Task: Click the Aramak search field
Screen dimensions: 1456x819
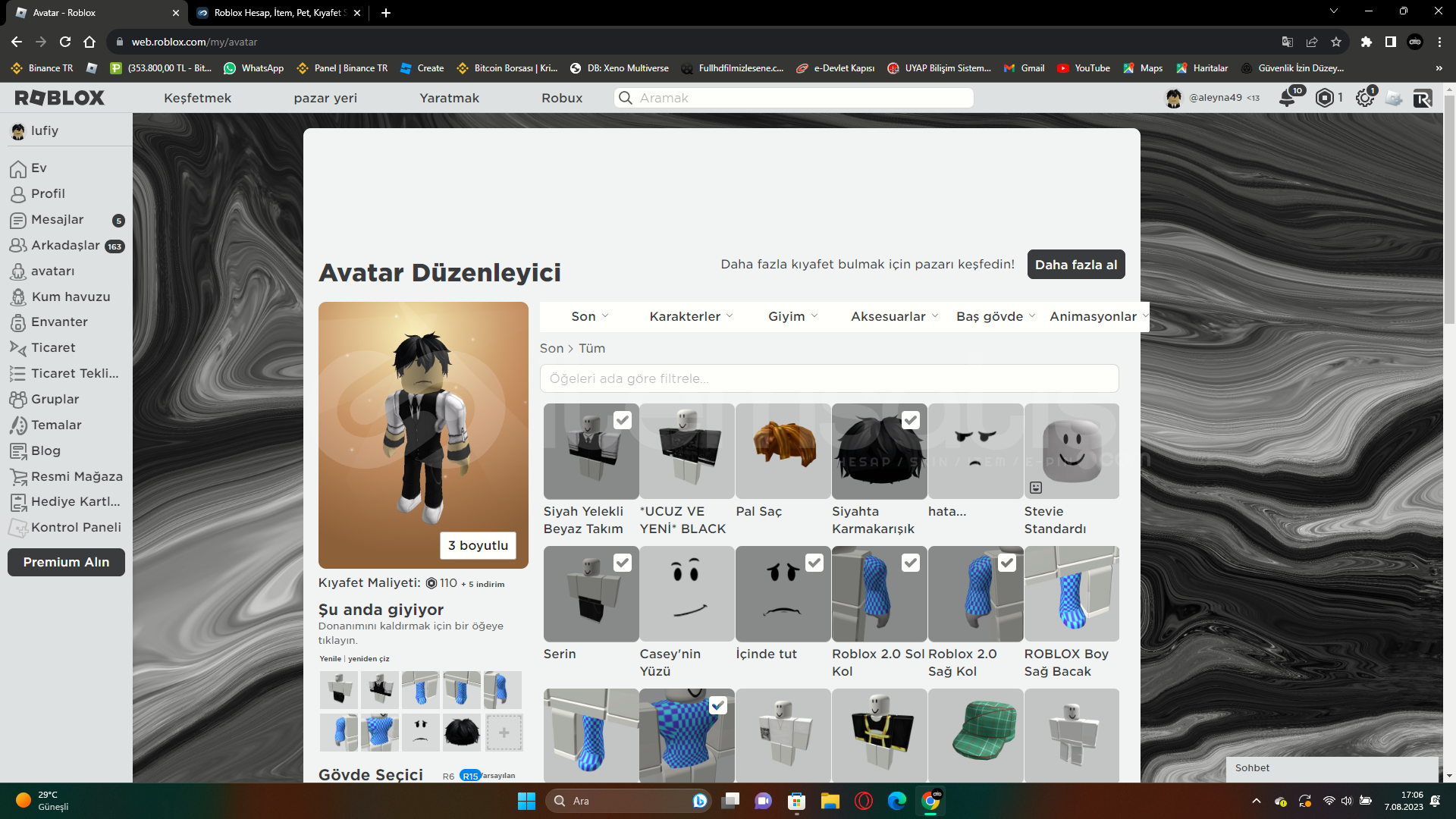Action: point(794,98)
